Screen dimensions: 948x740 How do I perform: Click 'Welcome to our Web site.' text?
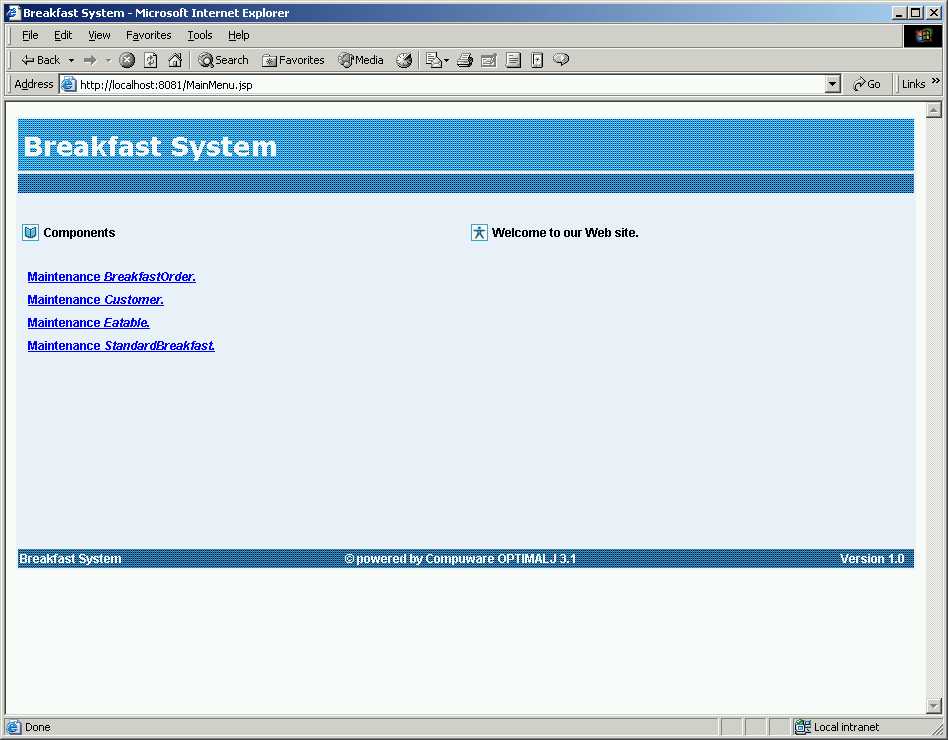(565, 233)
